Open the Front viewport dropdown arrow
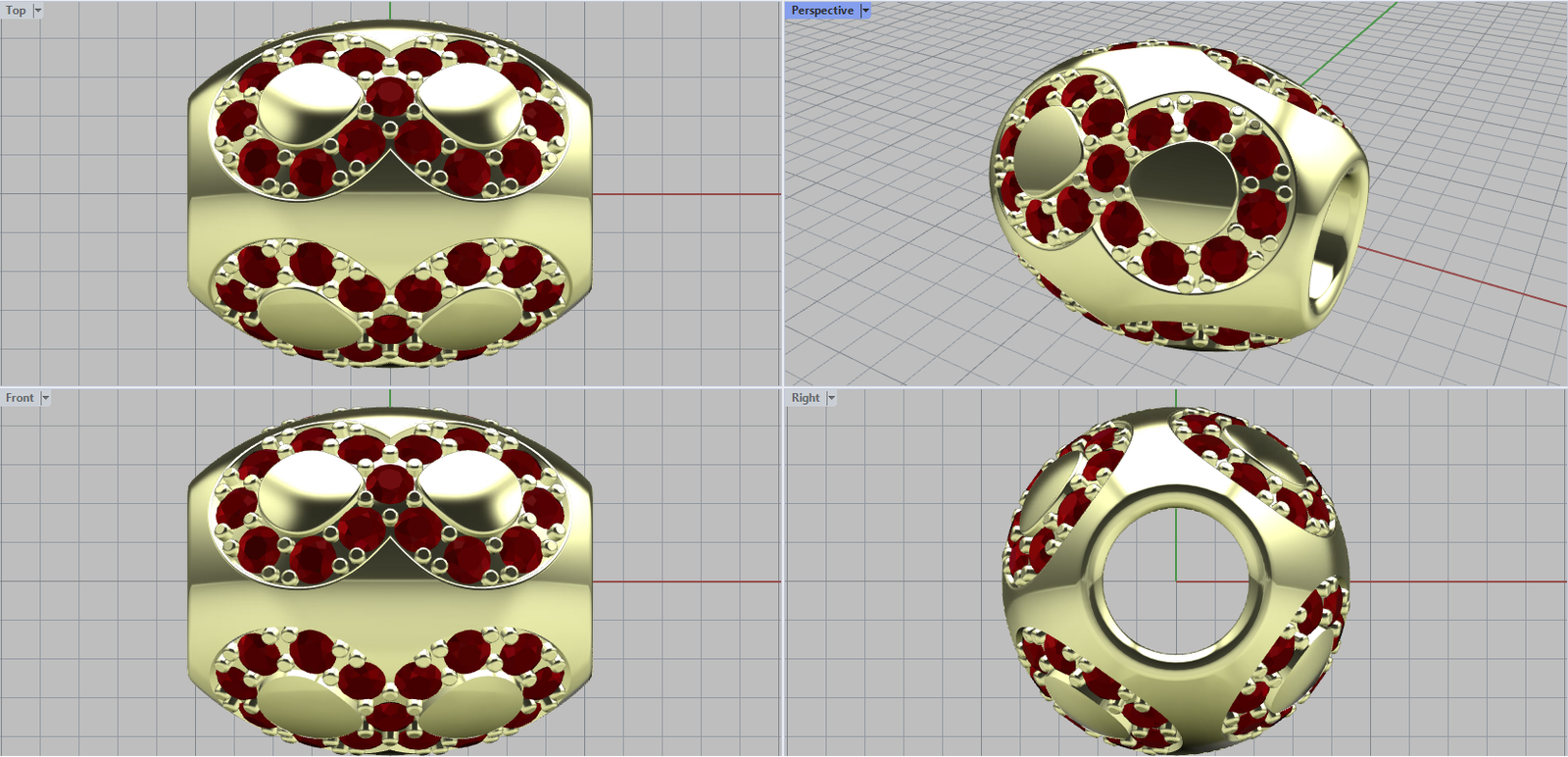This screenshot has height=757, width=1568. click(45, 398)
